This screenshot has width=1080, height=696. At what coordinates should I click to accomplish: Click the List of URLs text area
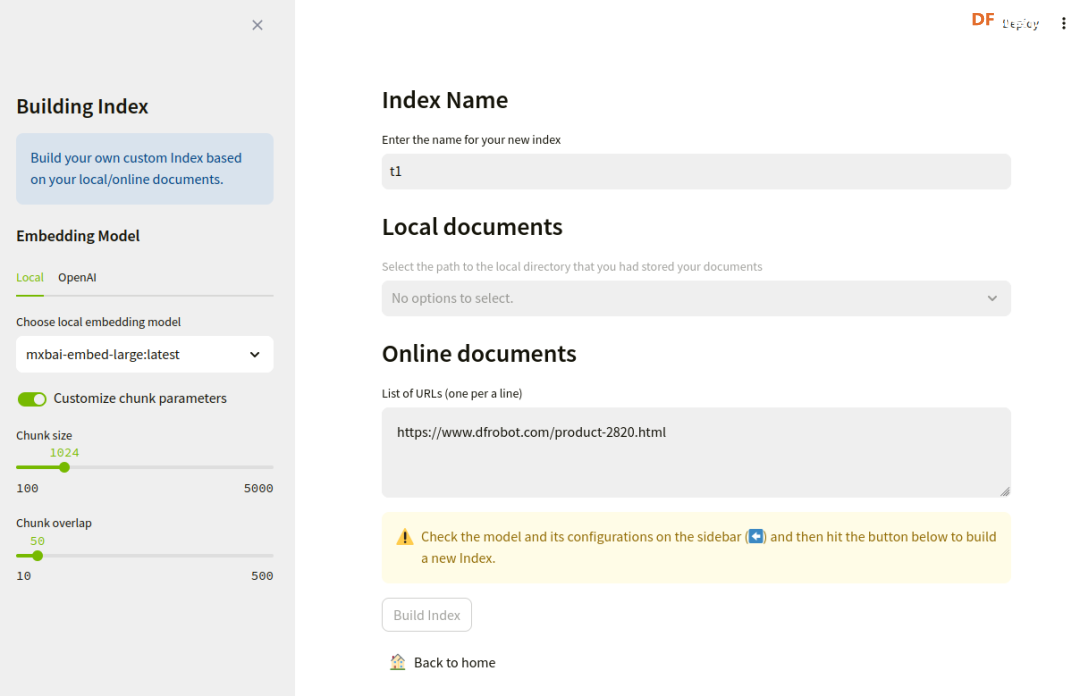pos(696,452)
